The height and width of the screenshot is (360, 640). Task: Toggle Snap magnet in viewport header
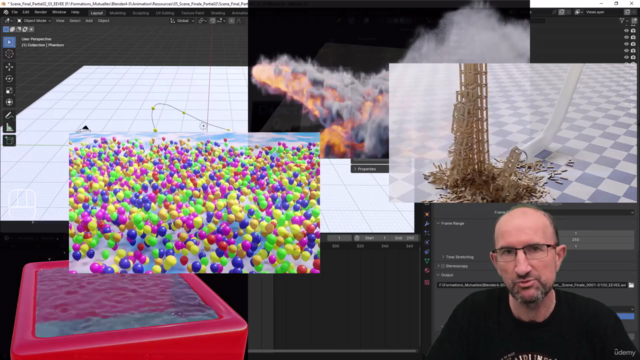[213, 20]
